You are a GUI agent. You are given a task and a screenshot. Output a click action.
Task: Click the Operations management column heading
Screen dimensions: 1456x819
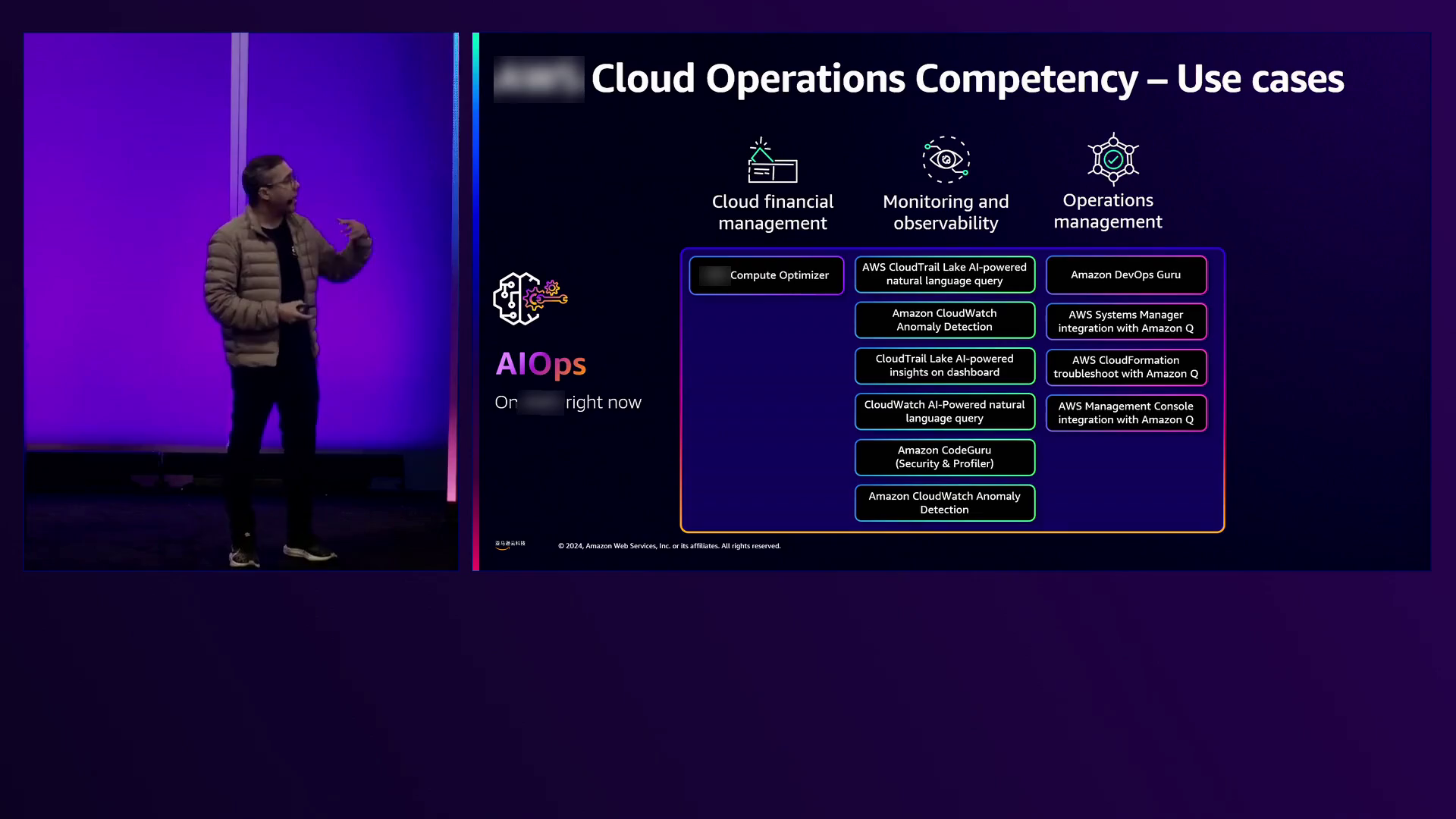1107,212
